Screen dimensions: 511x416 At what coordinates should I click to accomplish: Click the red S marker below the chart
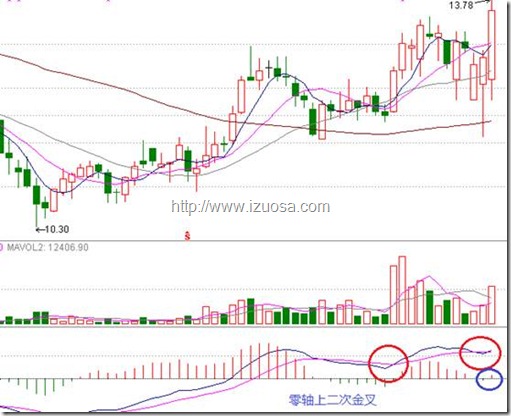pyautogui.click(x=187, y=236)
